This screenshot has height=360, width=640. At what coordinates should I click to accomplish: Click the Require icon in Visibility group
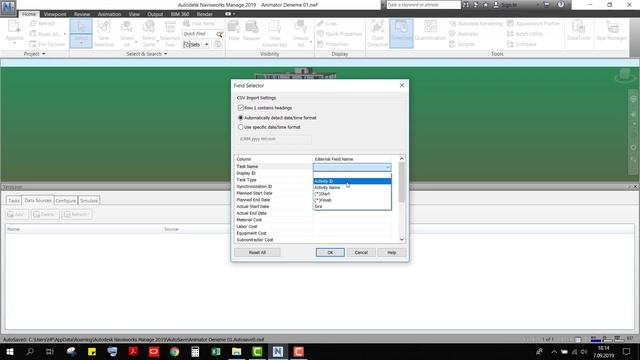point(251,27)
